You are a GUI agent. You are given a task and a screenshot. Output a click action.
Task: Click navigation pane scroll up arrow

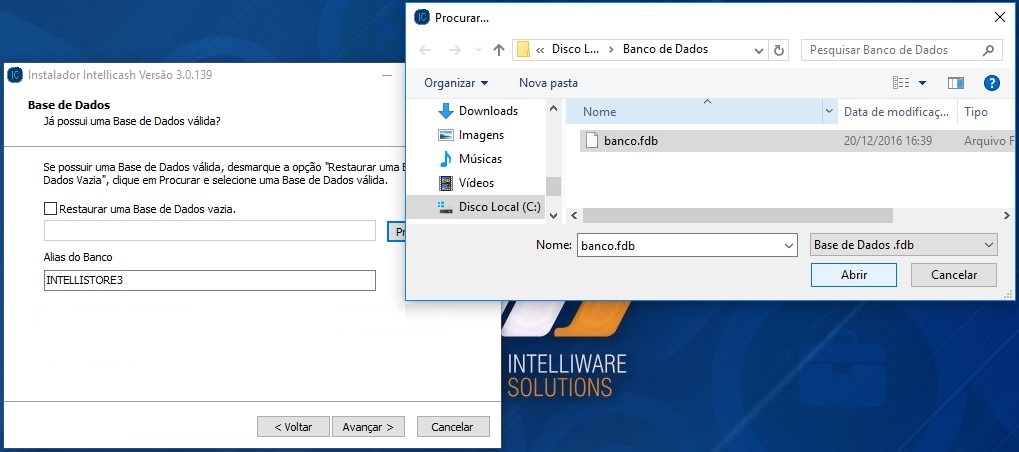point(554,108)
